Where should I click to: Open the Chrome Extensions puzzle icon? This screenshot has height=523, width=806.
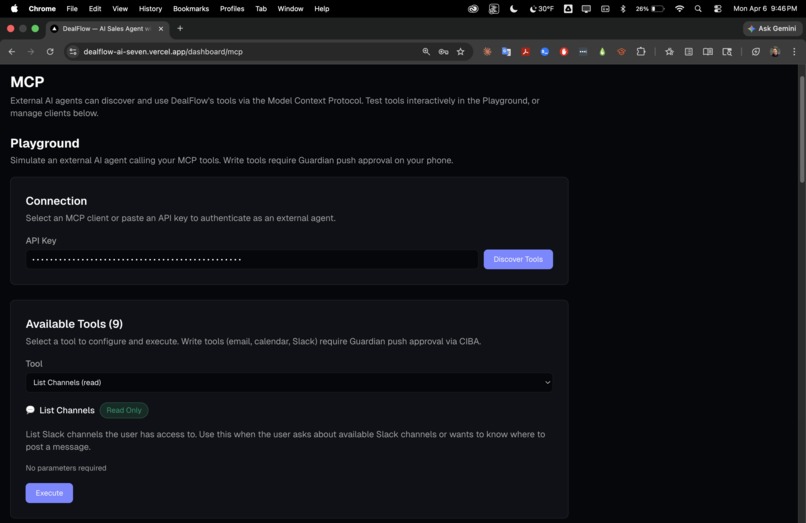pos(640,51)
